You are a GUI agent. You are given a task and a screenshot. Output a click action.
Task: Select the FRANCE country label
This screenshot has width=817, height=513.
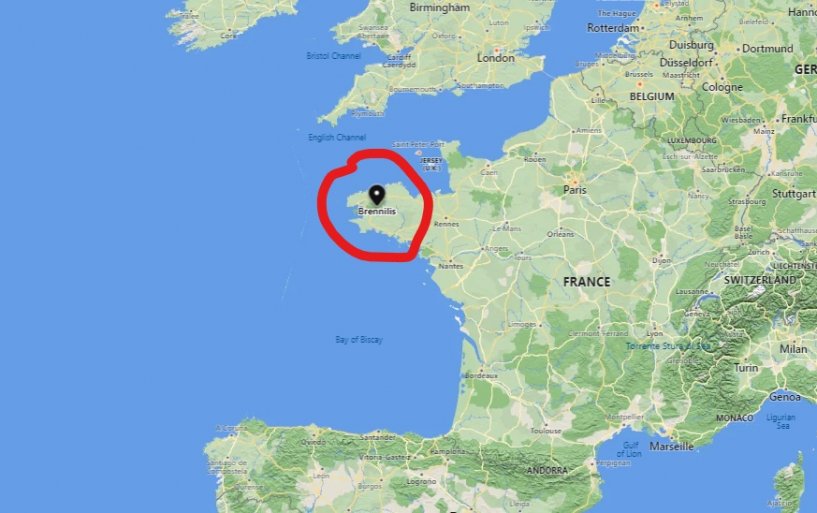[586, 282]
